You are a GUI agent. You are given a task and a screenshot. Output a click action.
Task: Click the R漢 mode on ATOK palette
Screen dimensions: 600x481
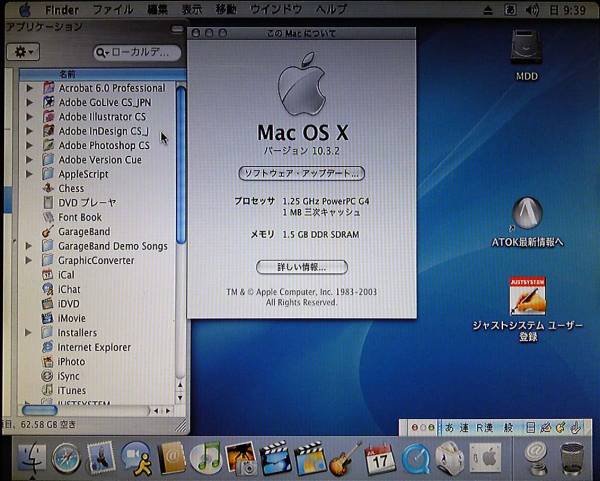[x=484, y=427]
